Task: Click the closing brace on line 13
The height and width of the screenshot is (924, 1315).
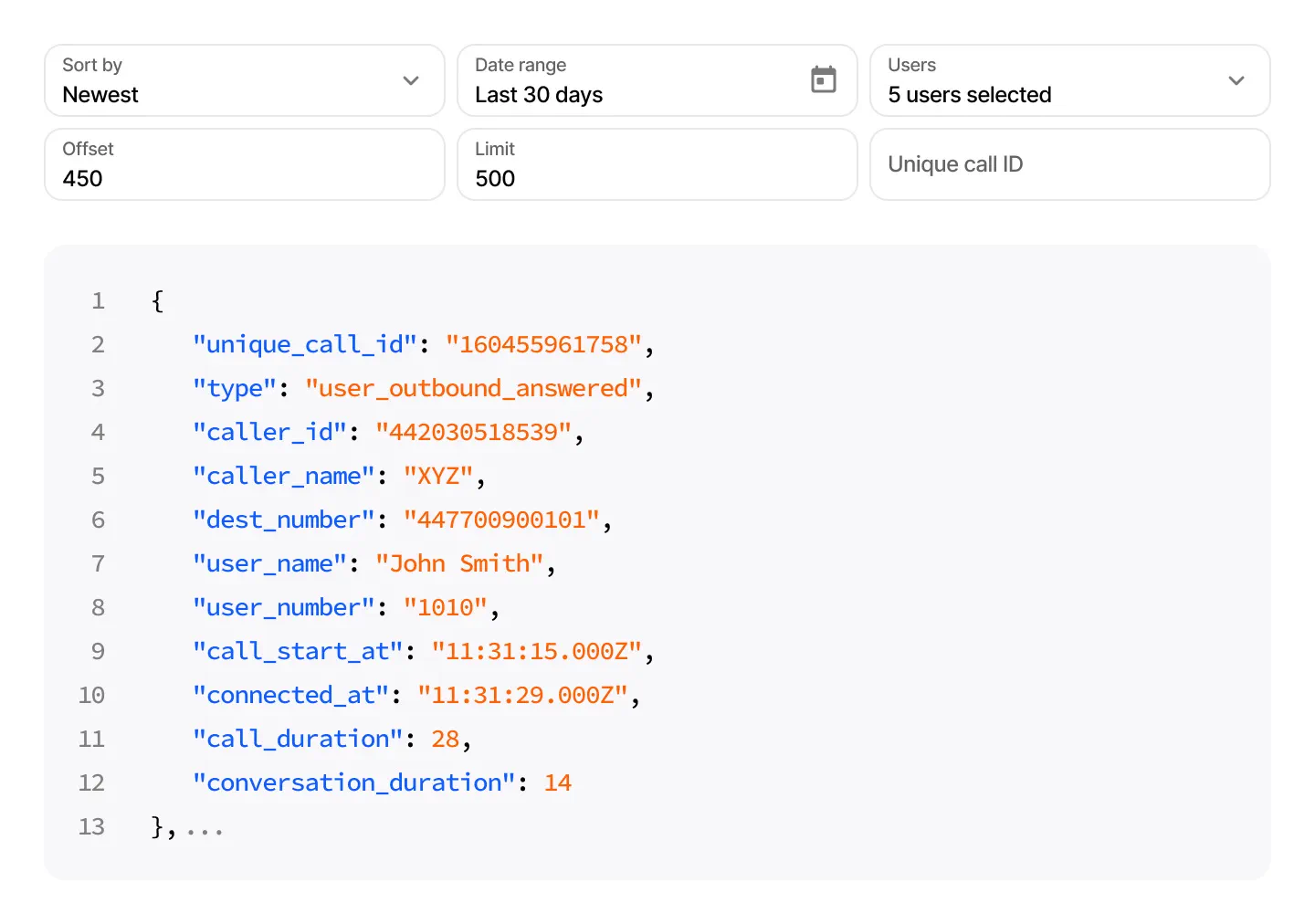Action: pos(158,826)
